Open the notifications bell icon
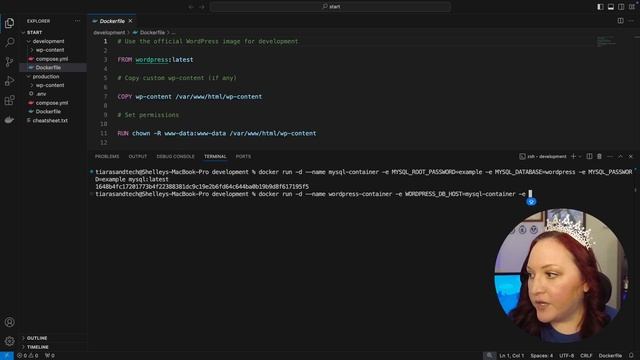The width and height of the screenshot is (640, 360). click(x=631, y=356)
